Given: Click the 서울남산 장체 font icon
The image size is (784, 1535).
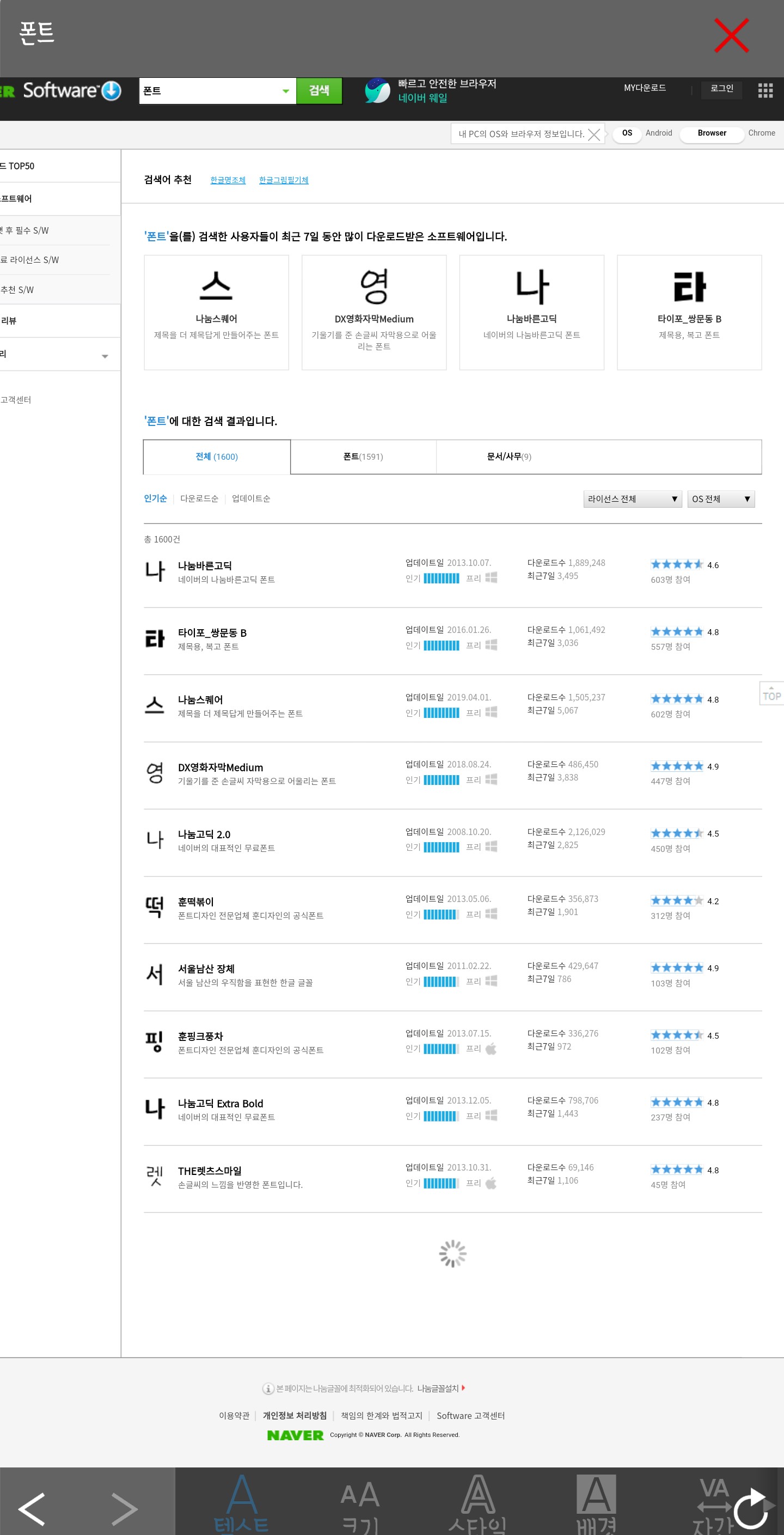Looking at the screenshot, I should (x=155, y=974).
